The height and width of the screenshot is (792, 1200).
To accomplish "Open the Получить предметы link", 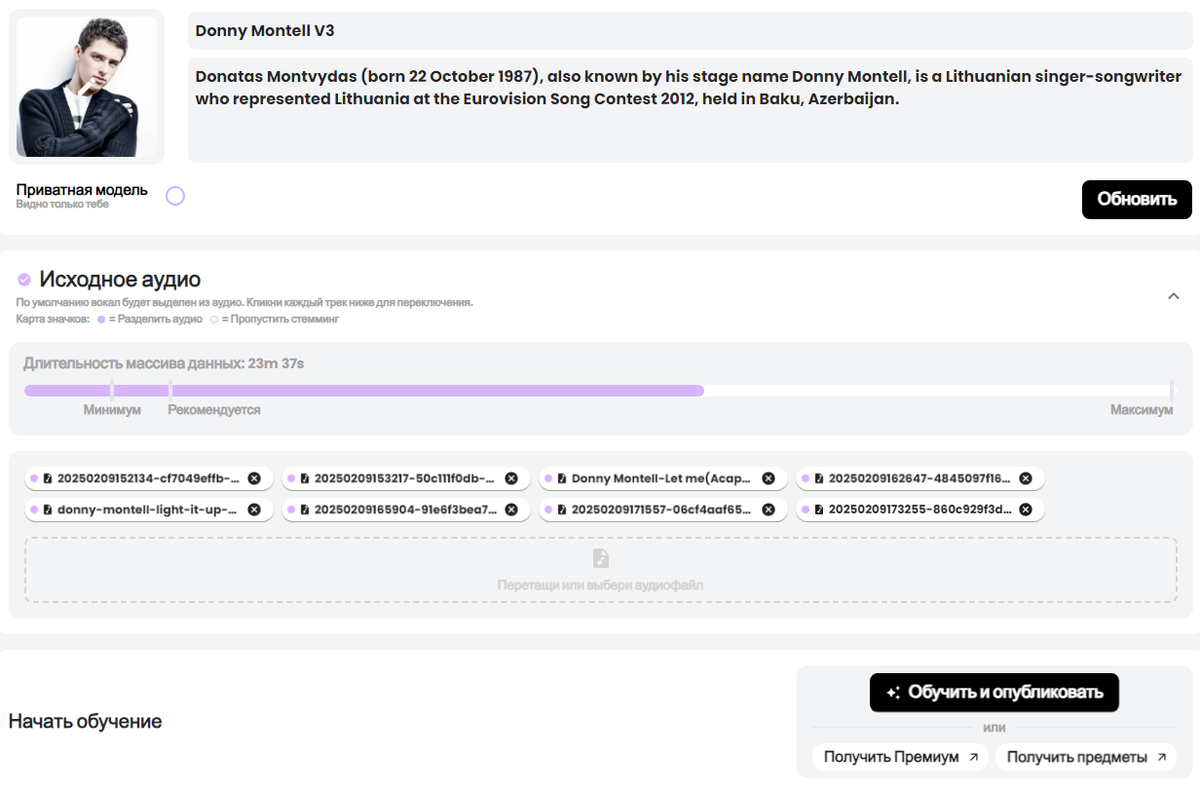I will [1086, 757].
